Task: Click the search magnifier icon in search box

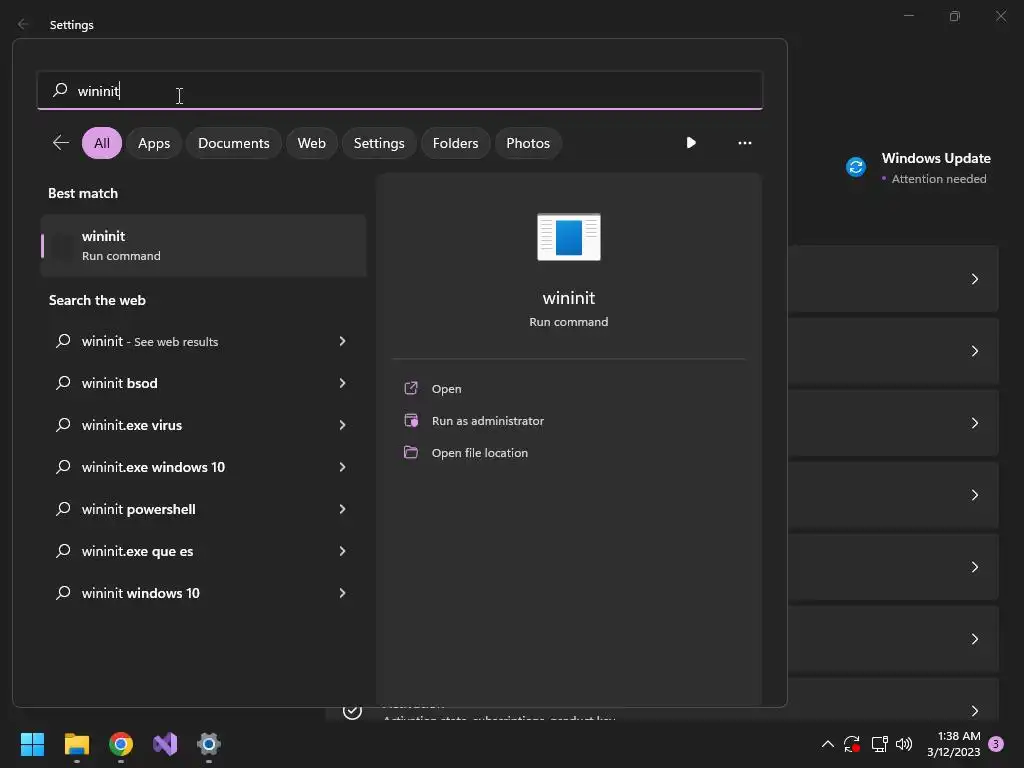Action: [60, 89]
